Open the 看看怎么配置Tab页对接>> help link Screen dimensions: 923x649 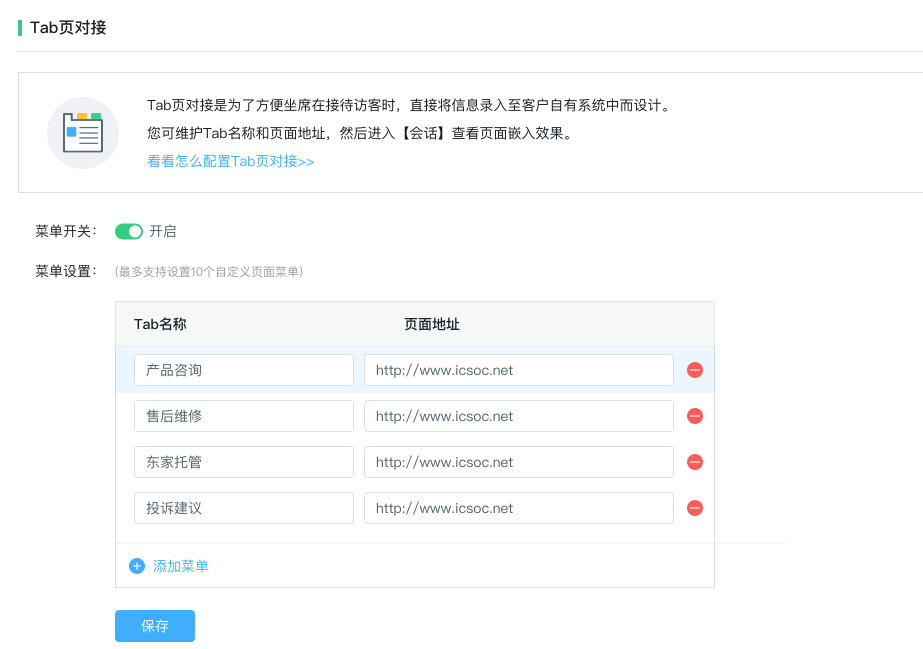(x=231, y=161)
